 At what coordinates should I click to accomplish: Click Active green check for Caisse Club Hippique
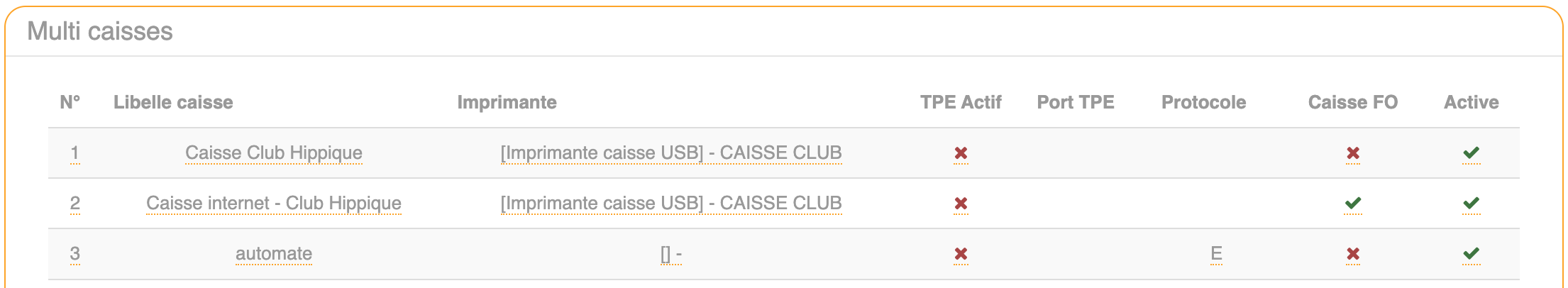[1471, 153]
